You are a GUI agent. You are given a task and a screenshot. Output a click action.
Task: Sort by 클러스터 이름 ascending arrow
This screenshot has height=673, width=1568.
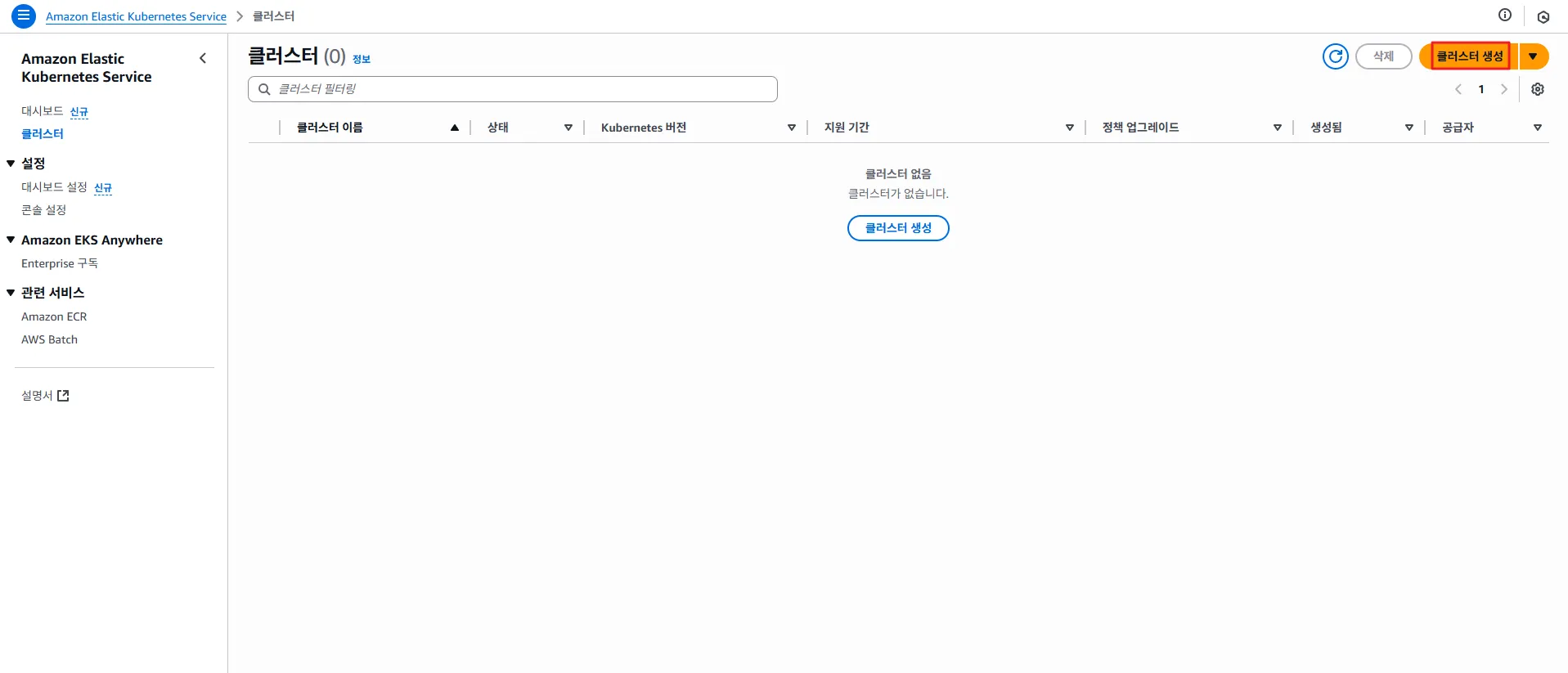[455, 128]
